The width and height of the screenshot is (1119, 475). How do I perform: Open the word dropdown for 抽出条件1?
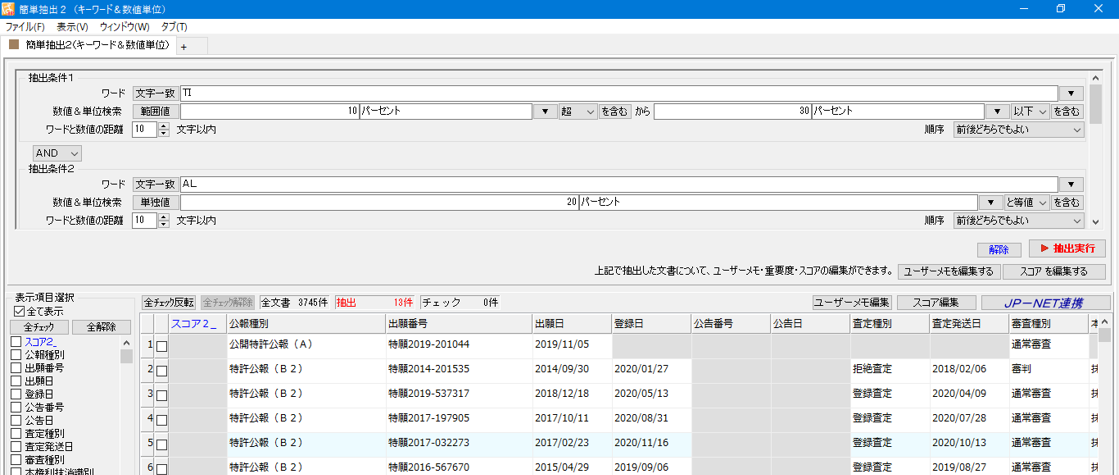(1070, 93)
